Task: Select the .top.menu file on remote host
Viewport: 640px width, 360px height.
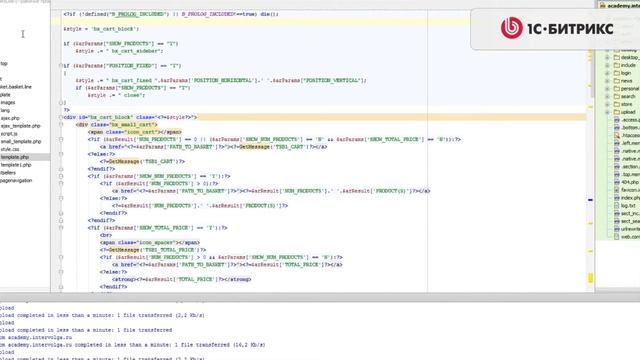Action: coord(631,174)
